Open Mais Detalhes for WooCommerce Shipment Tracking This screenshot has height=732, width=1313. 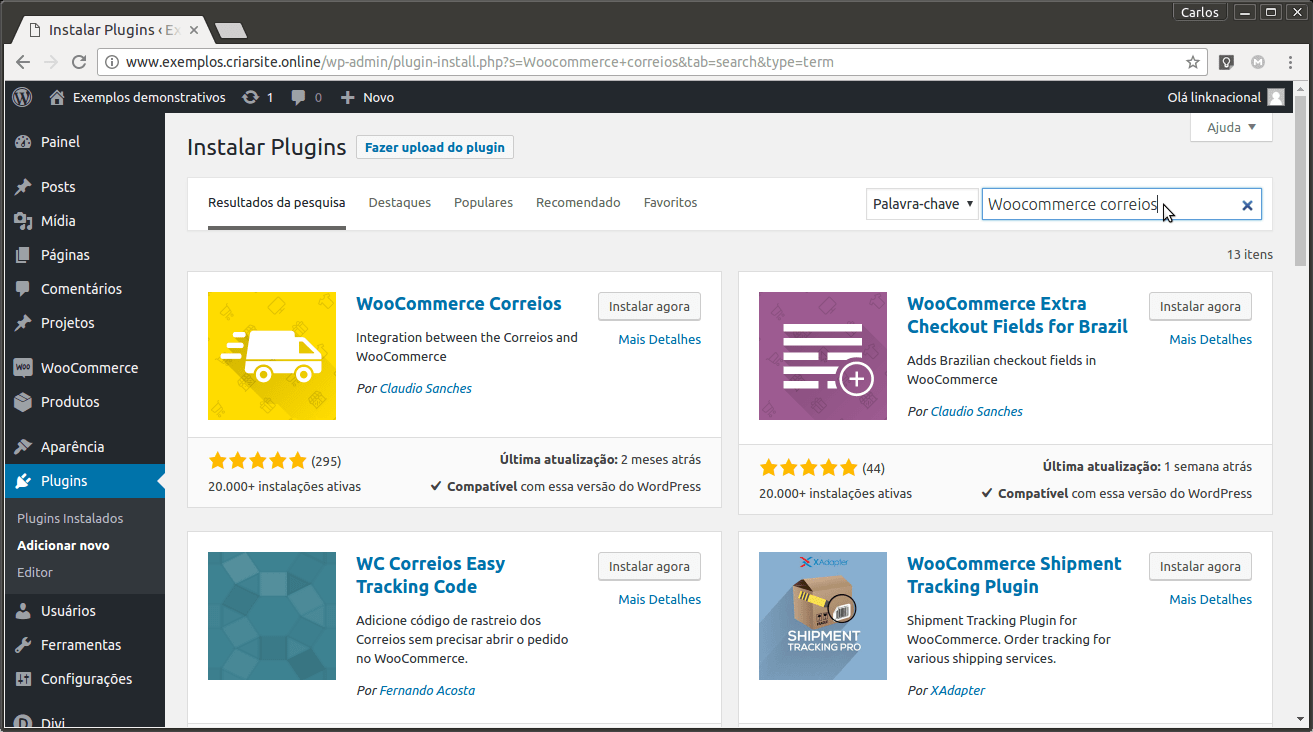point(1210,600)
